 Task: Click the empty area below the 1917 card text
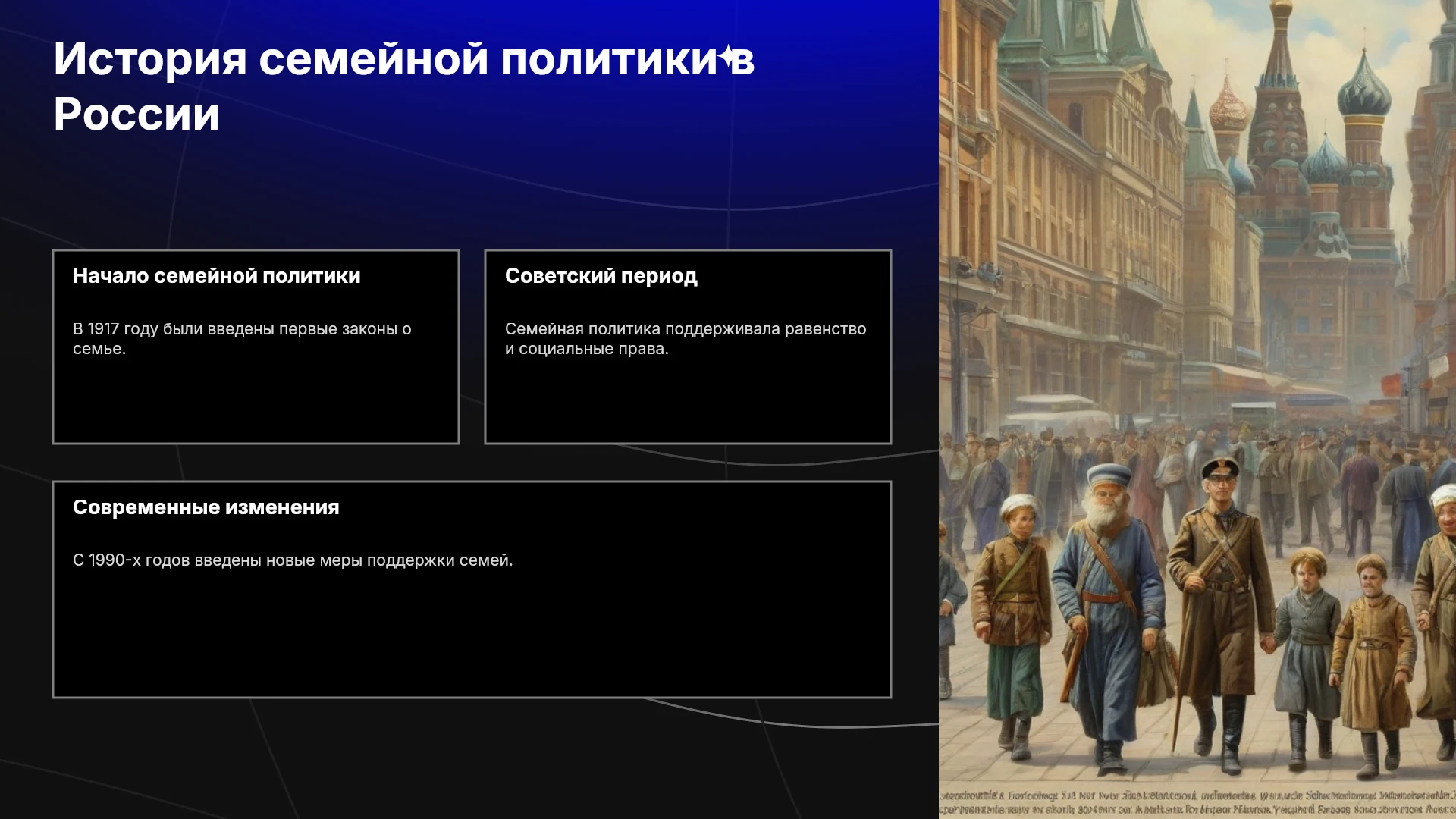pos(256,402)
